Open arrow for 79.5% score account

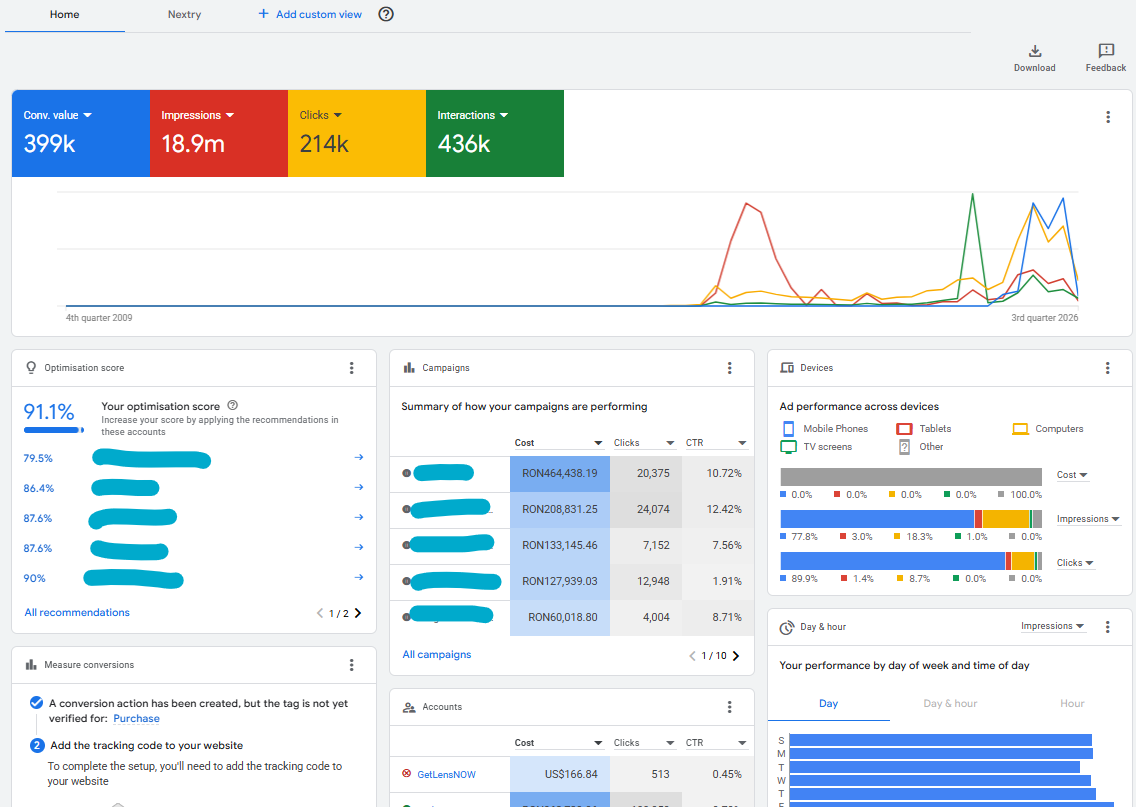click(359, 458)
